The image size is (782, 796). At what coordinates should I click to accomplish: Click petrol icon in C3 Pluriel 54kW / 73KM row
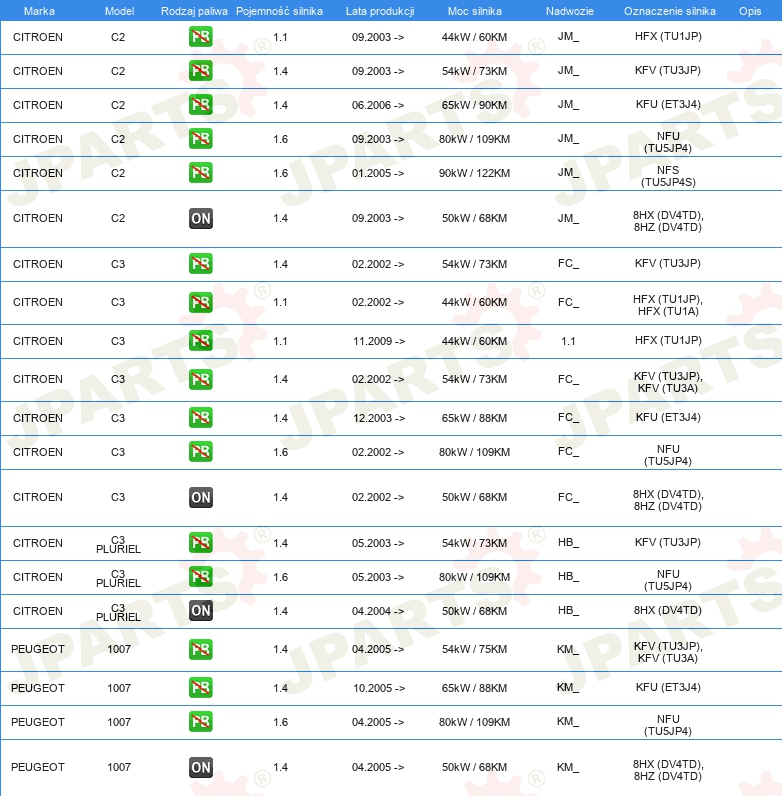click(201, 543)
